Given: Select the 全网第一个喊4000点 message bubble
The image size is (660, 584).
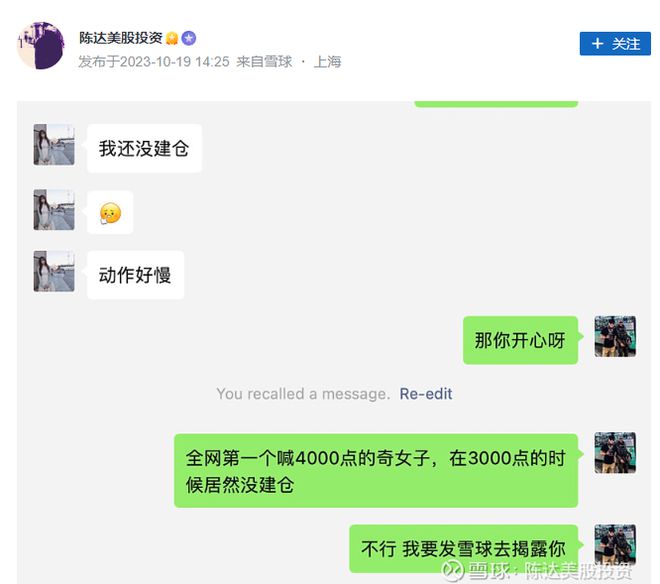Looking at the screenshot, I should point(376,471).
